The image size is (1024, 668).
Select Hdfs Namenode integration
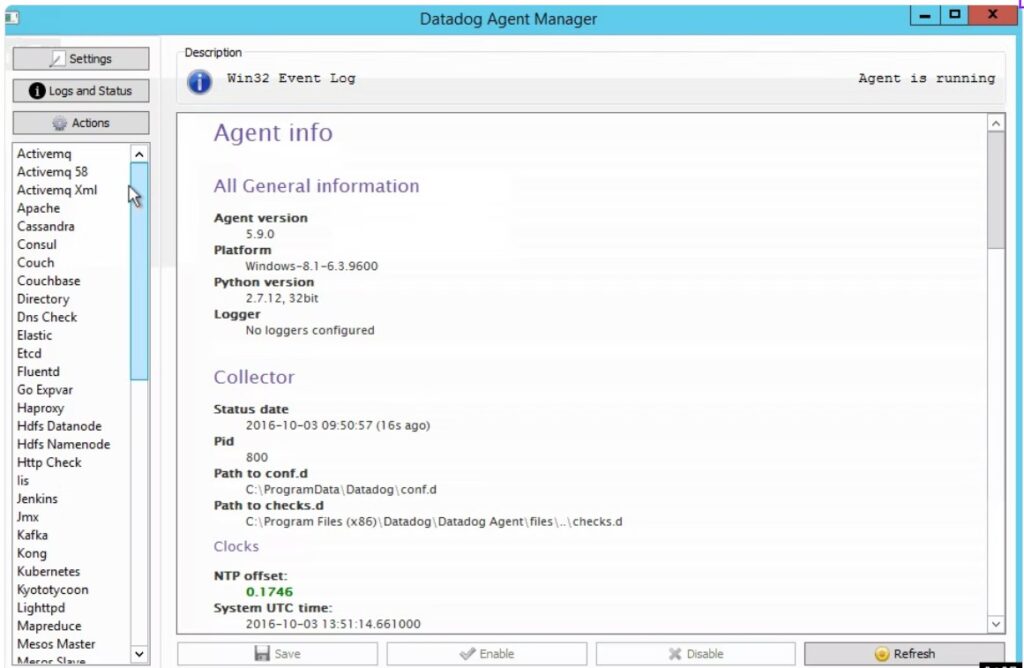(x=63, y=444)
